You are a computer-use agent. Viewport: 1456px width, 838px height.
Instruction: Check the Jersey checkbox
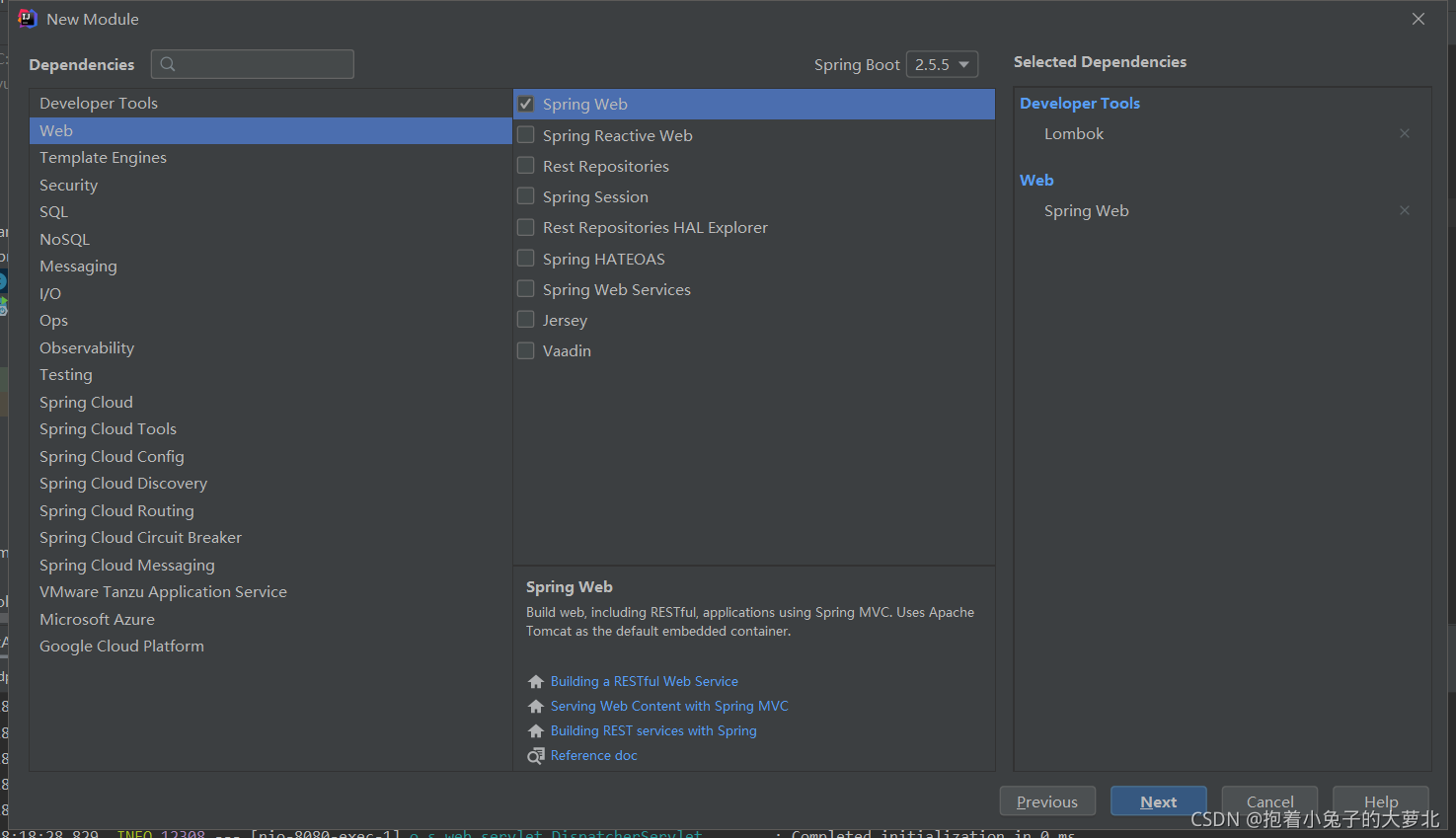[x=526, y=319]
